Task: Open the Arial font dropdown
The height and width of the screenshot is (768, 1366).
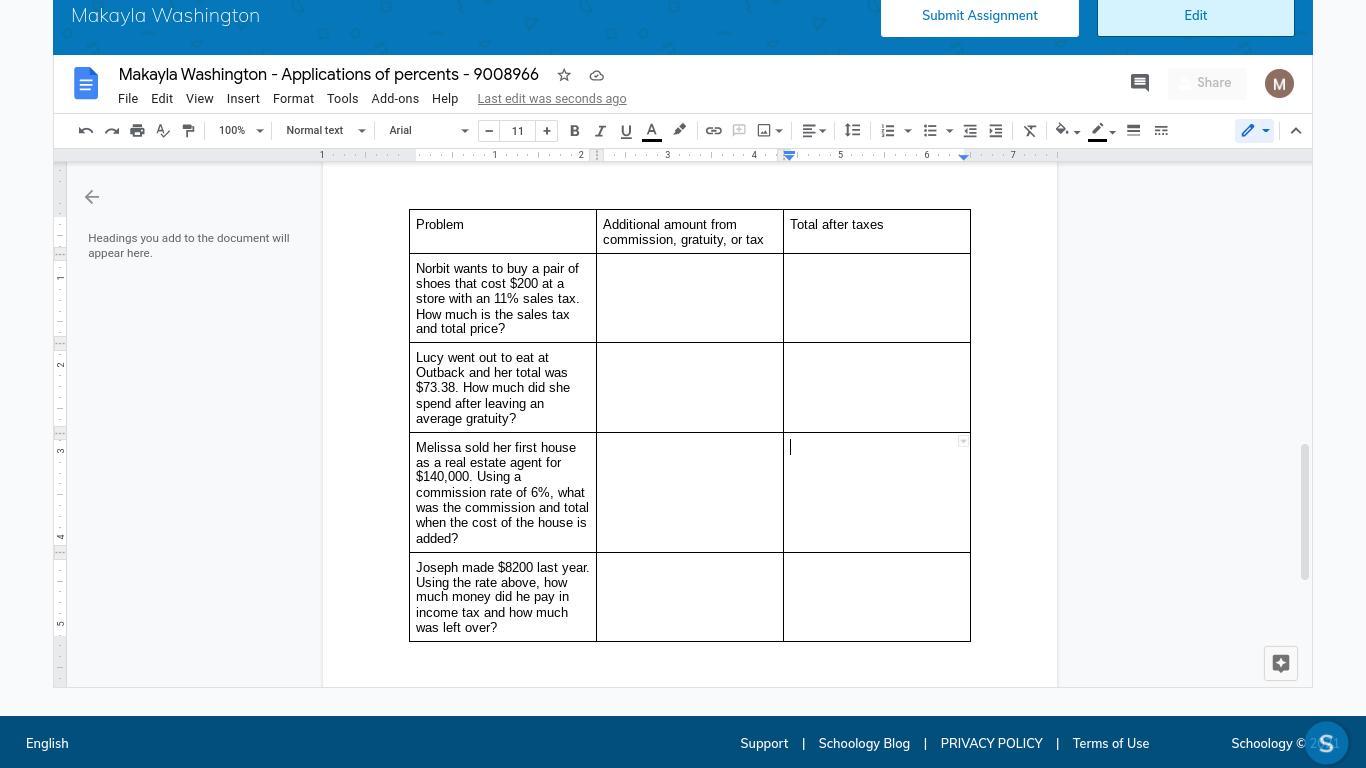Action: (x=428, y=131)
